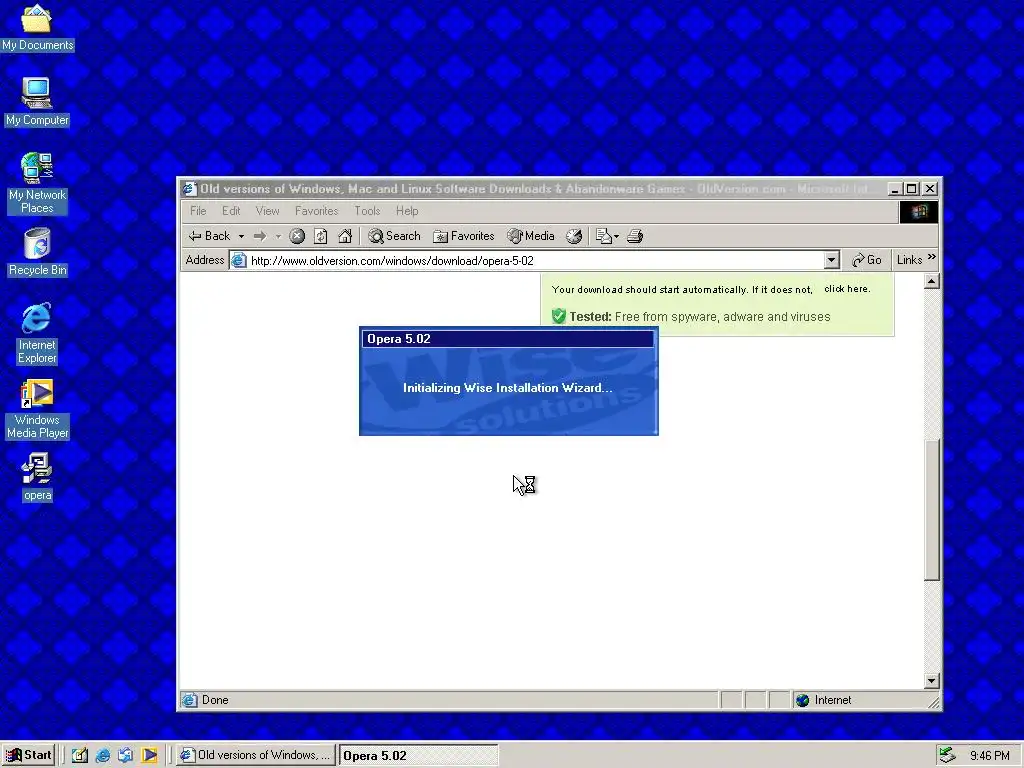The image size is (1024, 768).
Task: Open the Search pane from toolbar
Action: (x=394, y=236)
